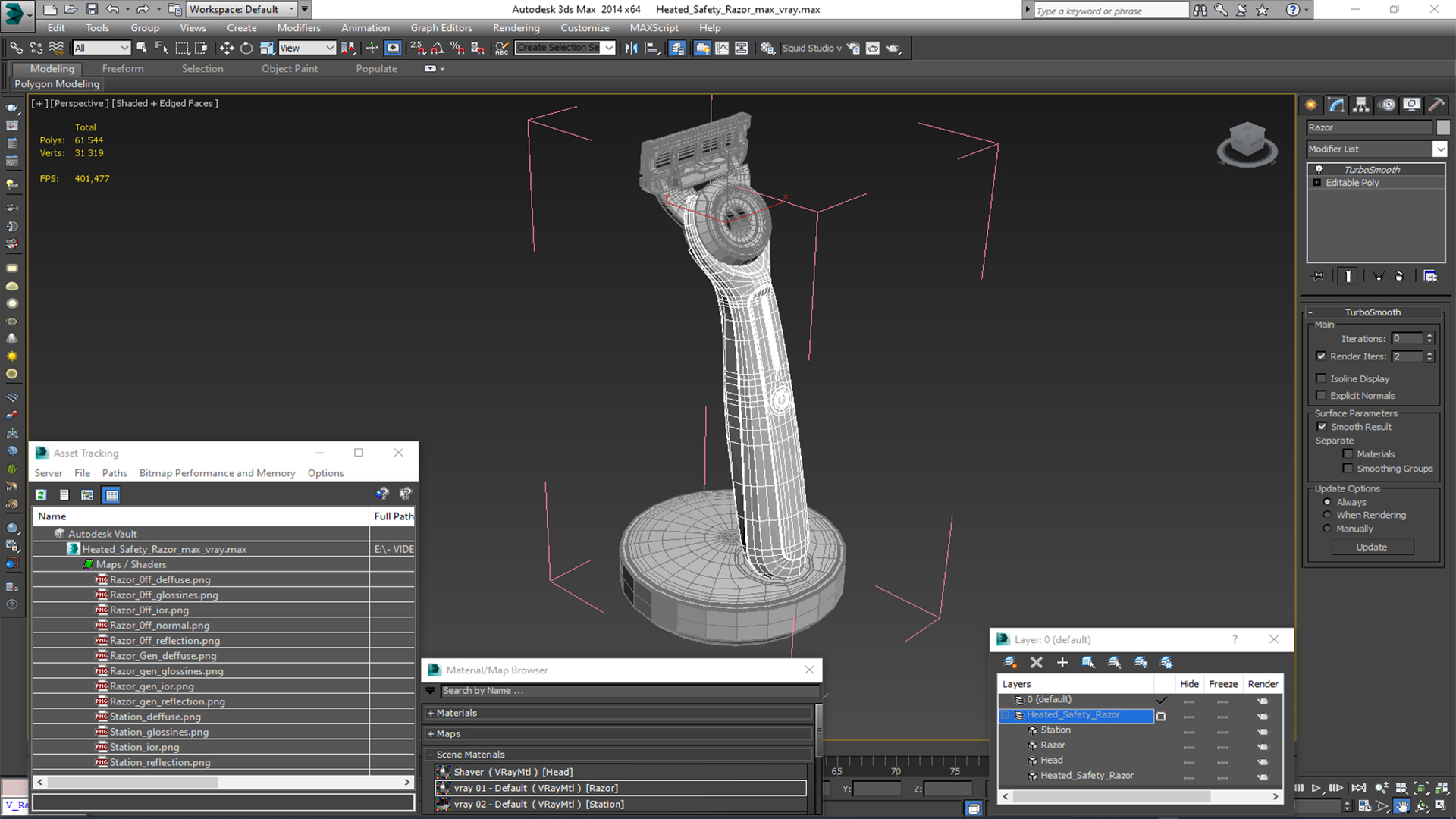Open the MAXScript menu
The height and width of the screenshot is (819, 1456).
click(654, 27)
